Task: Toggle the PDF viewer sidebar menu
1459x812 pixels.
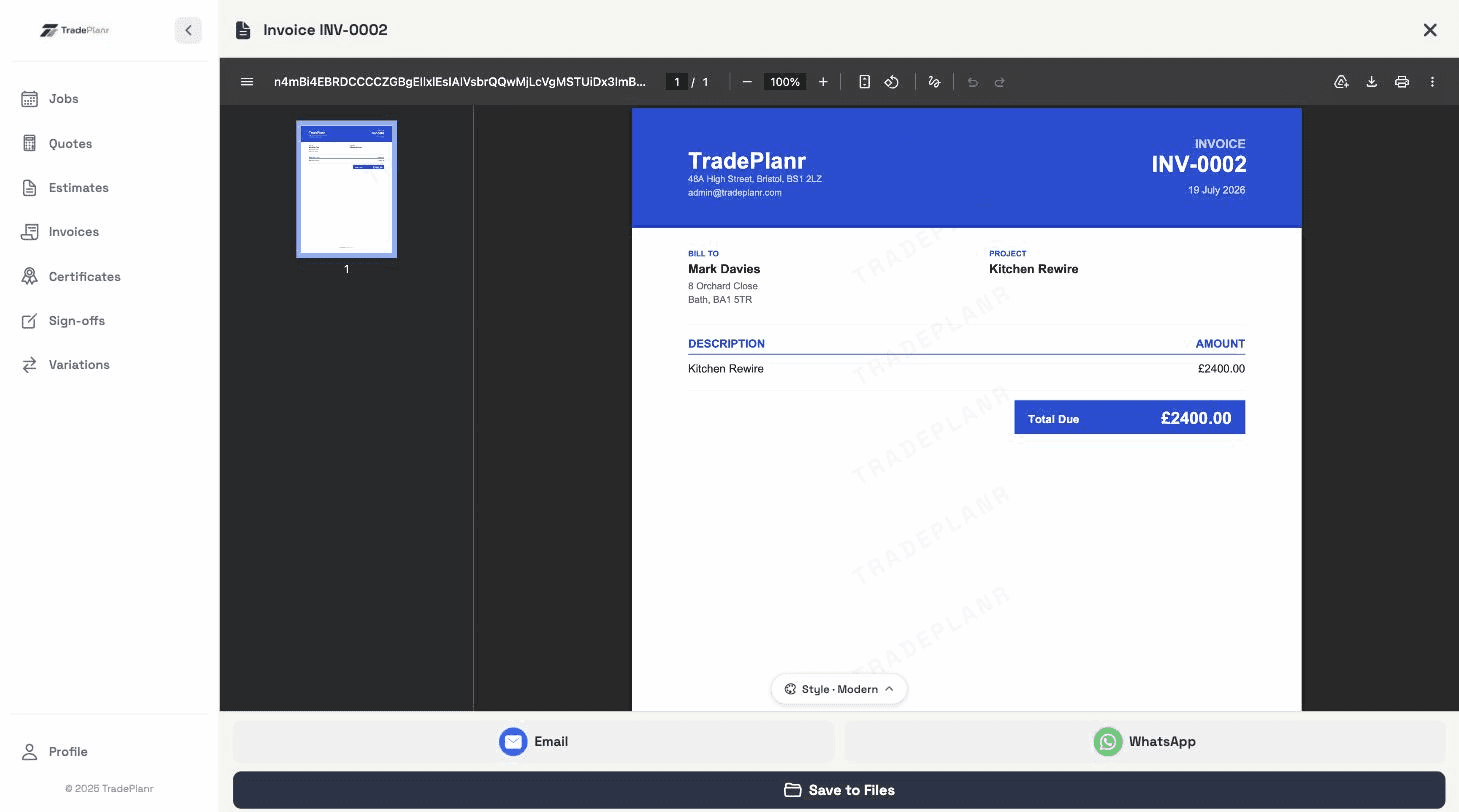Action: pyautogui.click(x=247, y=82)
